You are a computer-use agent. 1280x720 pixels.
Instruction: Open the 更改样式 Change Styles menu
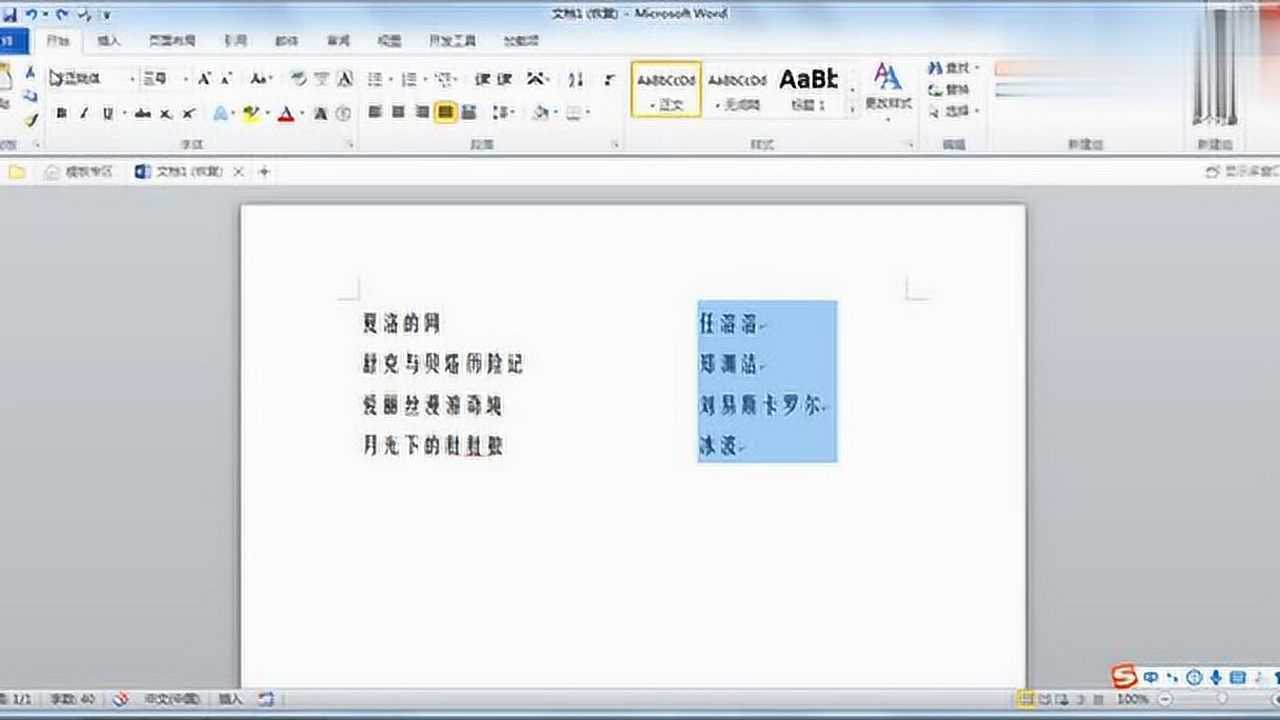pos(887,91)
